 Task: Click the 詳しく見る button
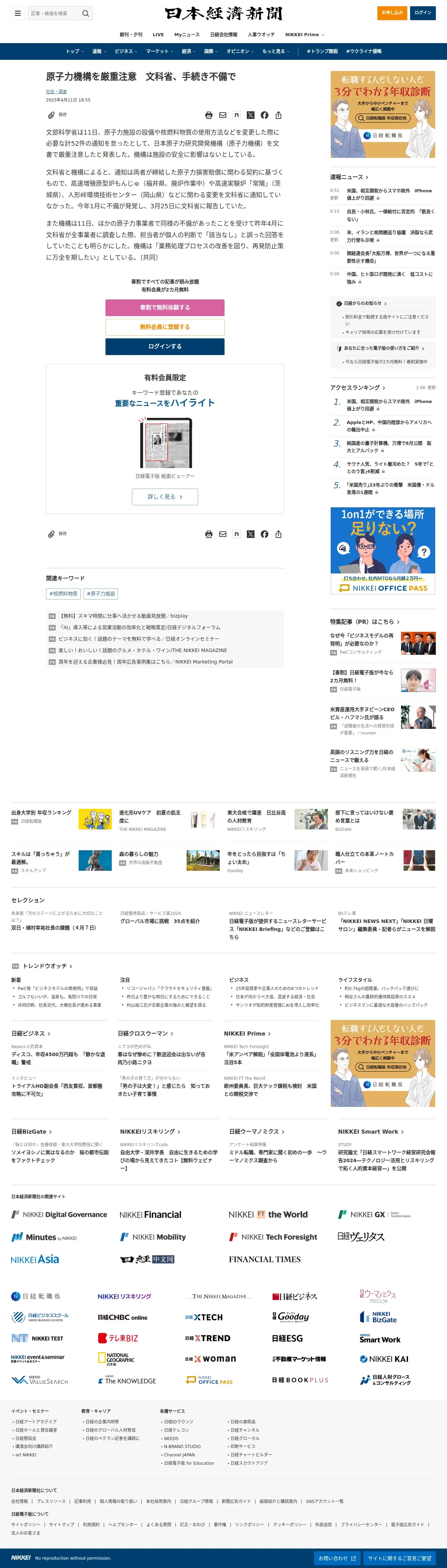pos(165,497)
